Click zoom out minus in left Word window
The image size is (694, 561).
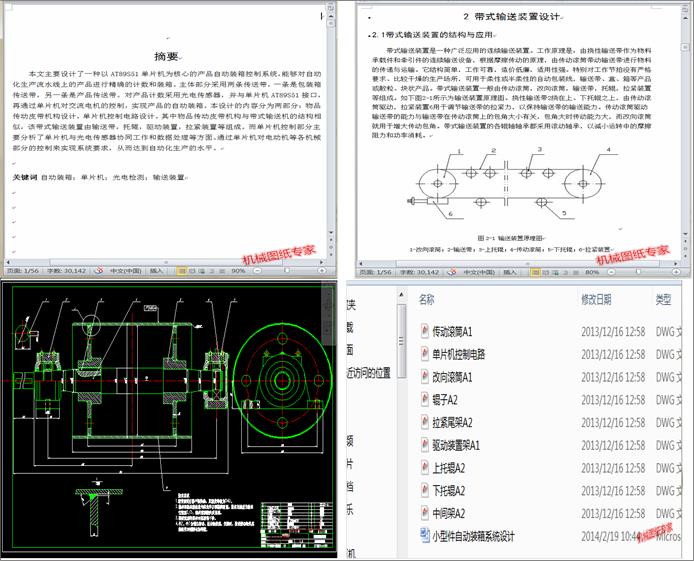point(258,271)
